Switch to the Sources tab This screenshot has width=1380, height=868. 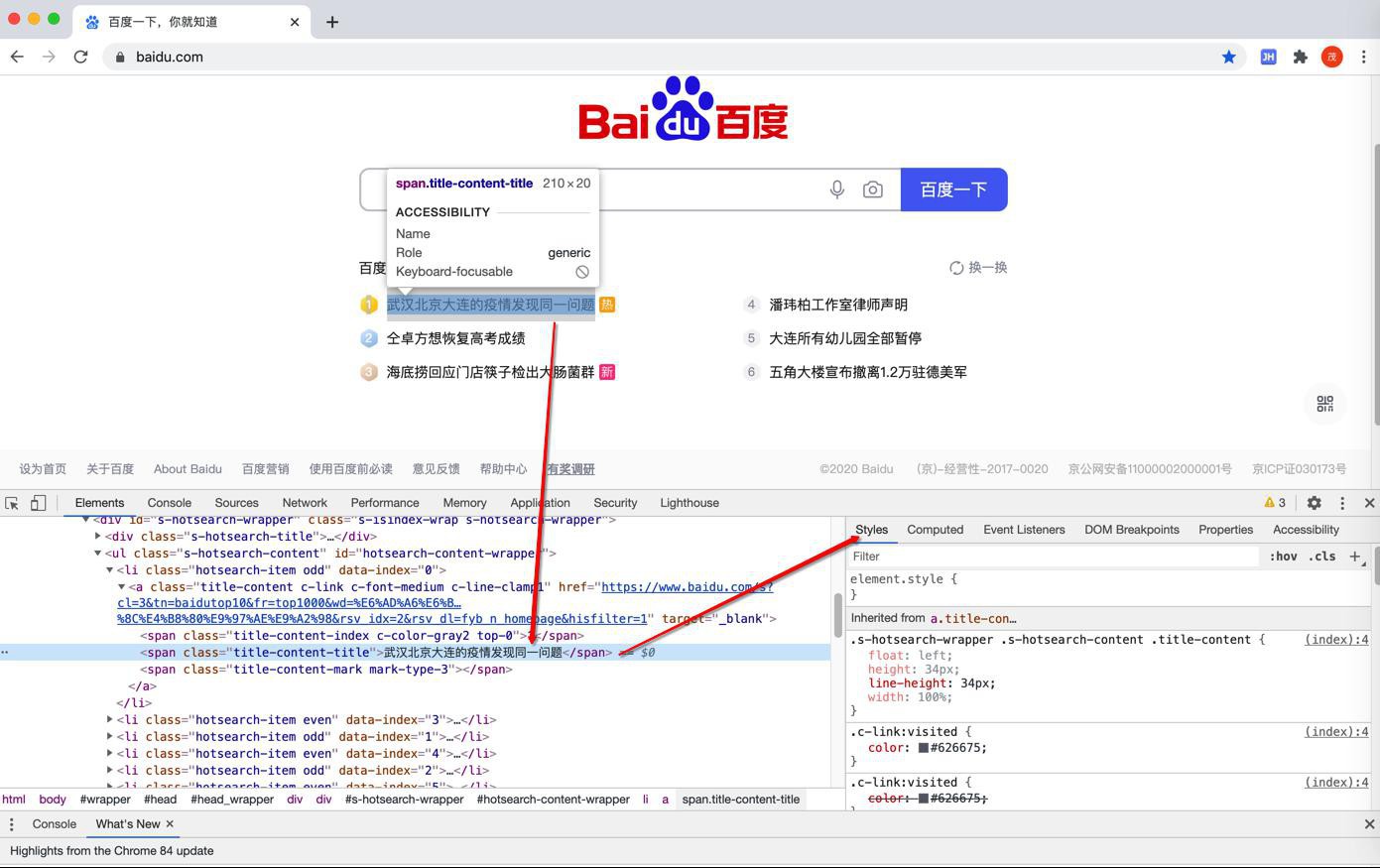click(236, 503)
